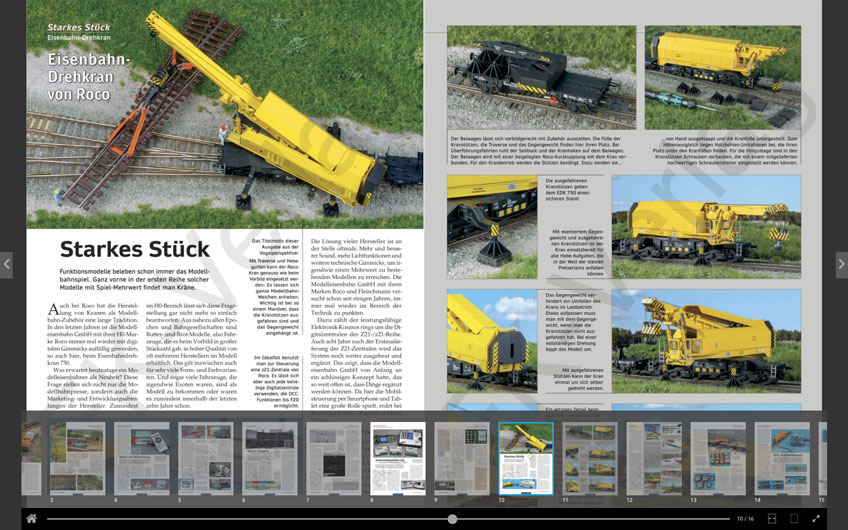Open page 12 thumbnail
The image size is (848, 530).
(654, 459)
